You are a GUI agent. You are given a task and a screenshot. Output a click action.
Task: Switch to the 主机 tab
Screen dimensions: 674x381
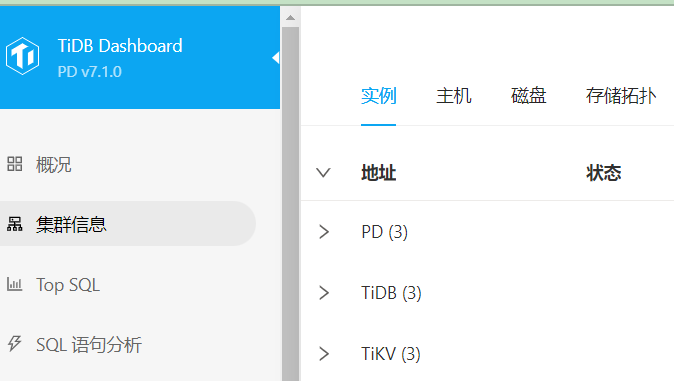(453, 95)
